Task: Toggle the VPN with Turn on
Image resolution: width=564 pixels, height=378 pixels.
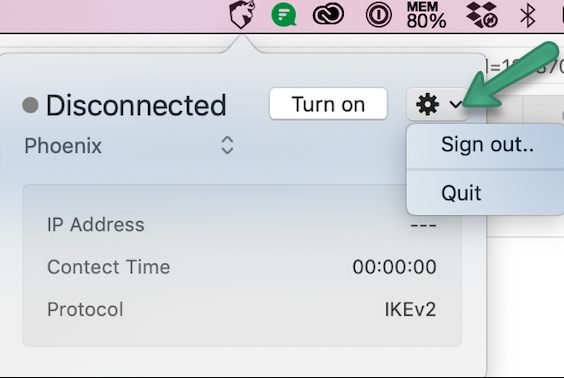Action: pyautogui.click(x=328, y=104)
